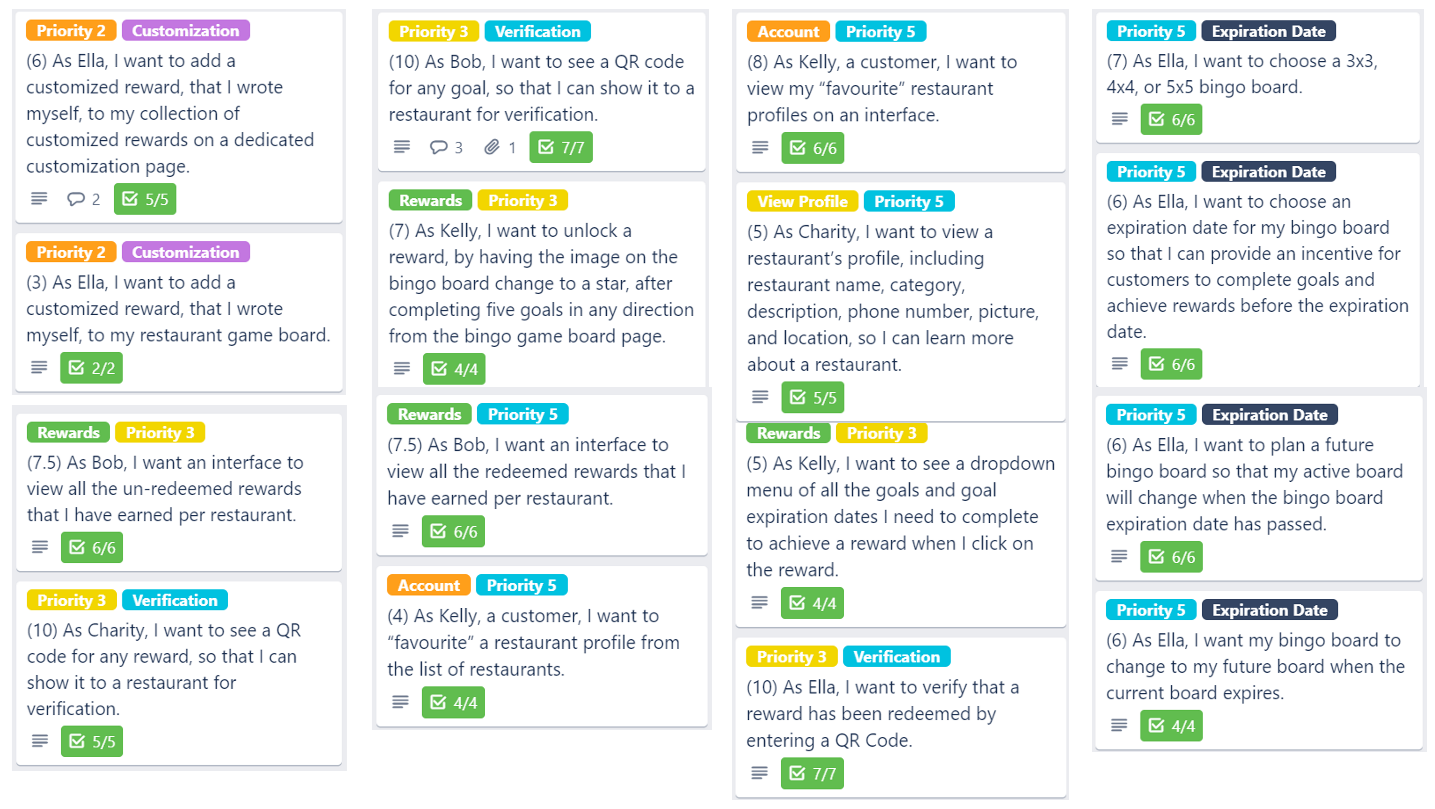Click Verification label on Charity QR reward card
1435x809 pixels.
point(175,600)
